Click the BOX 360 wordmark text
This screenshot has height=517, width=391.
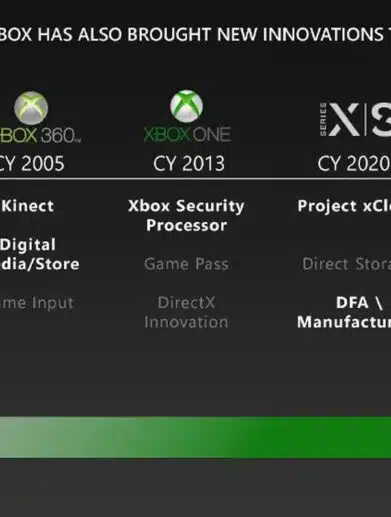coord(40,135)
